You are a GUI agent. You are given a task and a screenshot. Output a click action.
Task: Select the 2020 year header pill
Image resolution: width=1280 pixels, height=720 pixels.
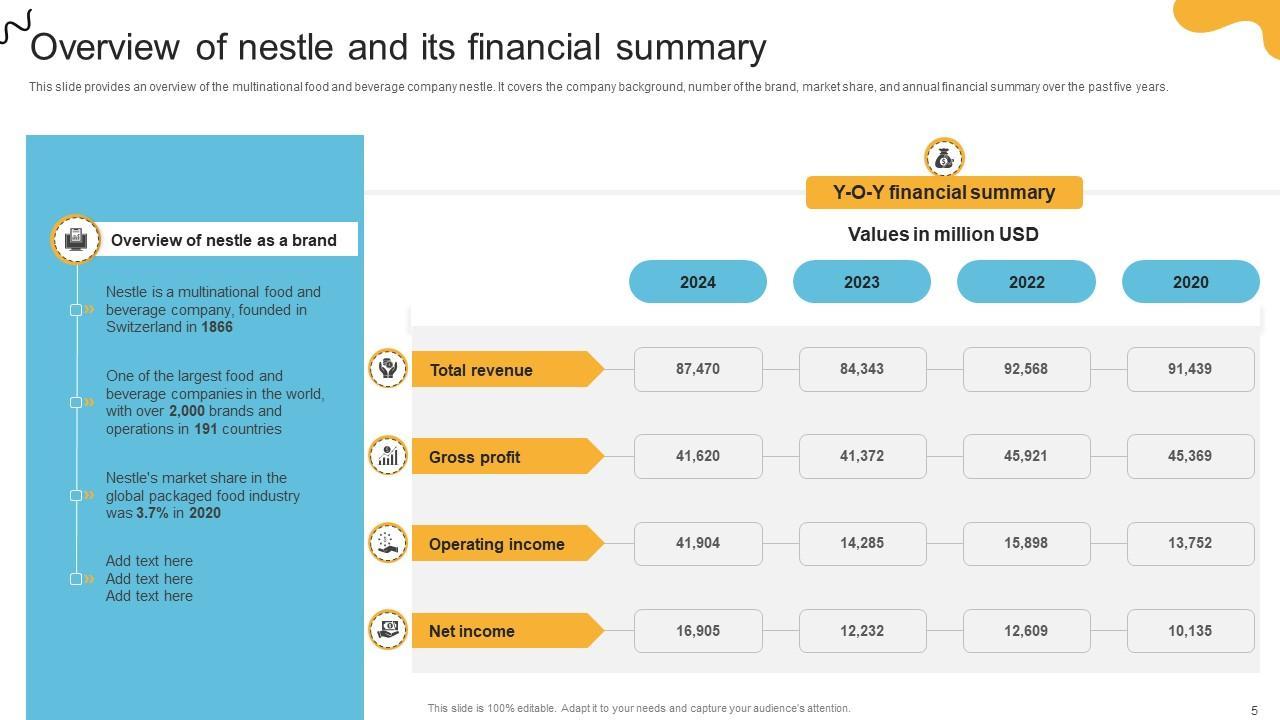click(1190, 282)
